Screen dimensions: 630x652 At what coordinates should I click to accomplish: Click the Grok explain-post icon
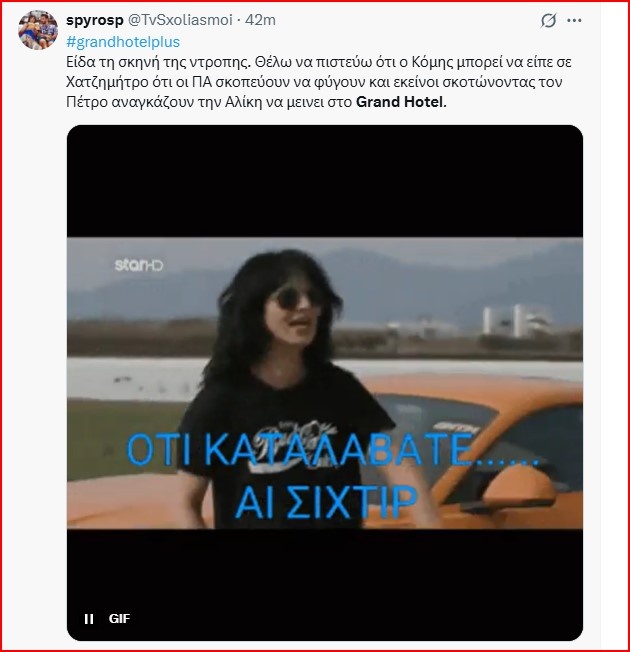tap(548, 20)
